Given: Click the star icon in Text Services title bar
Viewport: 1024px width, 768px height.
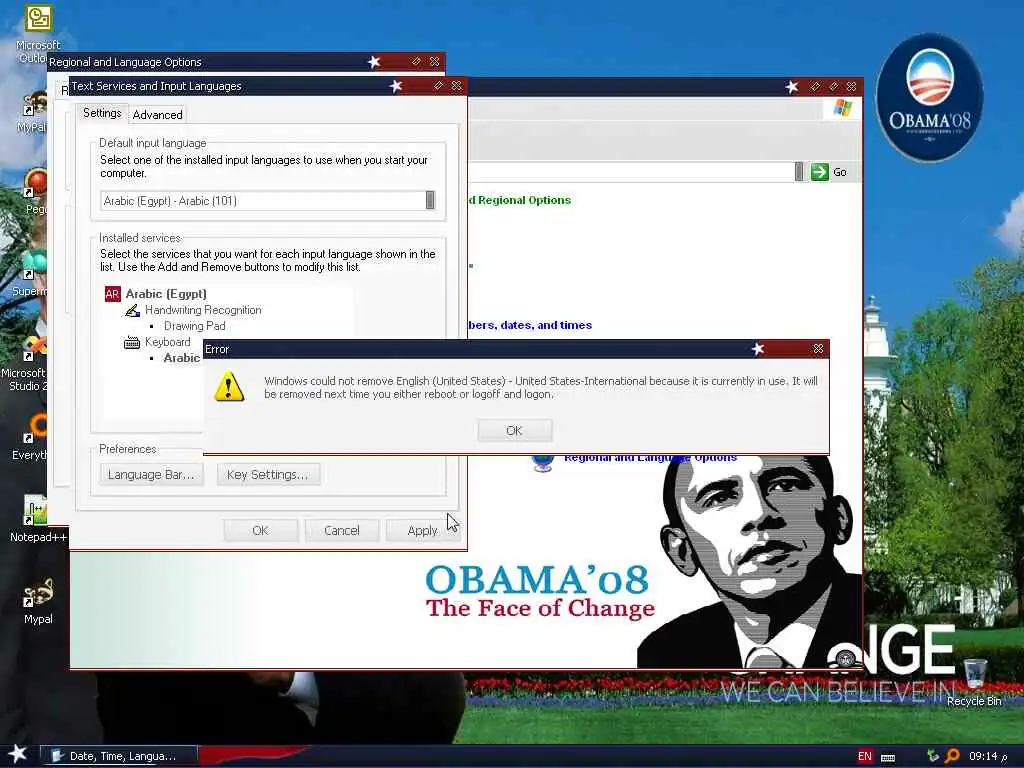Looking at the screenshot, I should pyautogui.click(x=396, y=86).
